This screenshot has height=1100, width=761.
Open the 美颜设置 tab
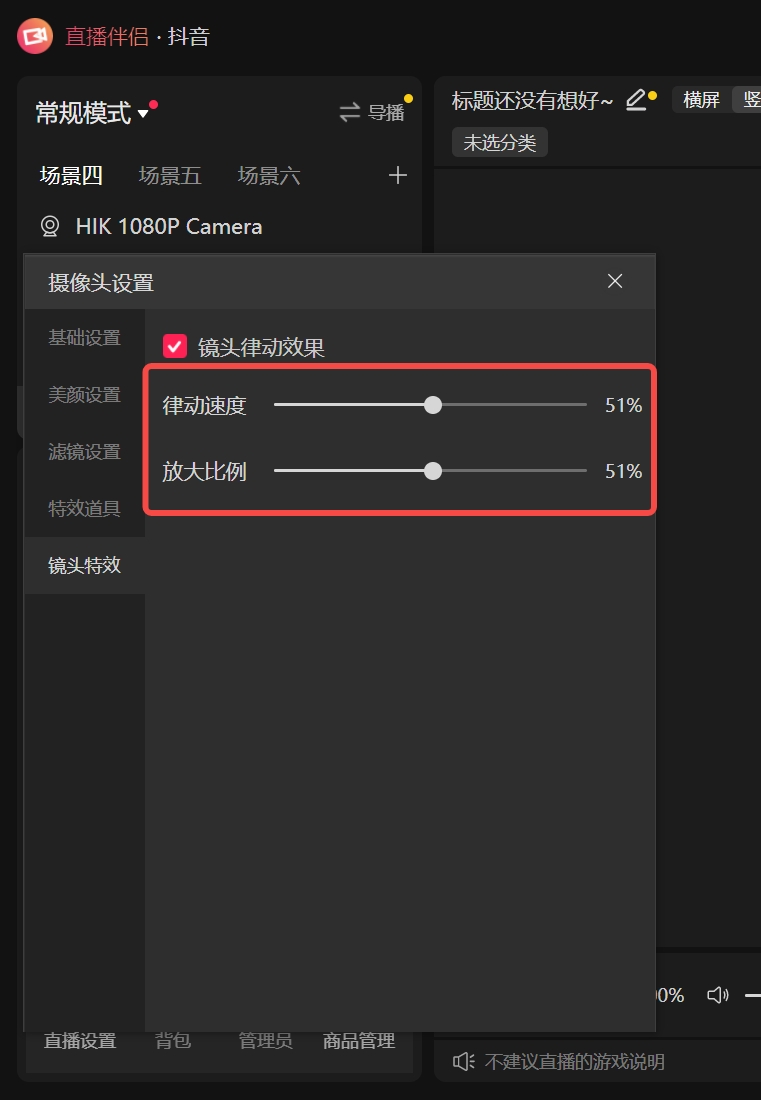(84, 395)
